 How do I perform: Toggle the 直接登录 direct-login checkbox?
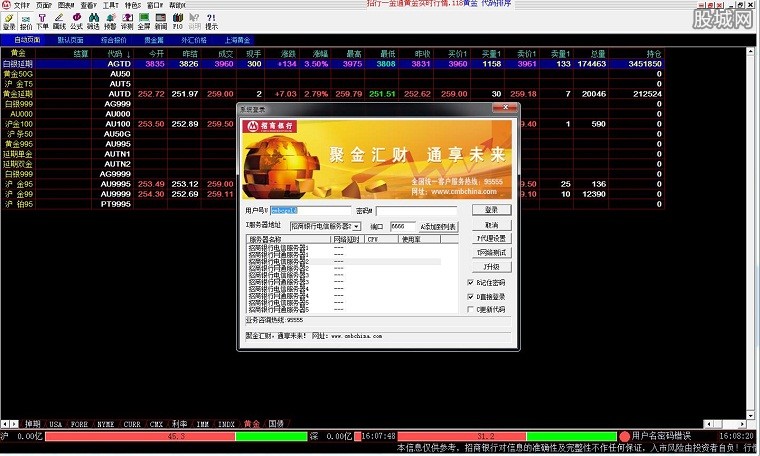point(470,297)
